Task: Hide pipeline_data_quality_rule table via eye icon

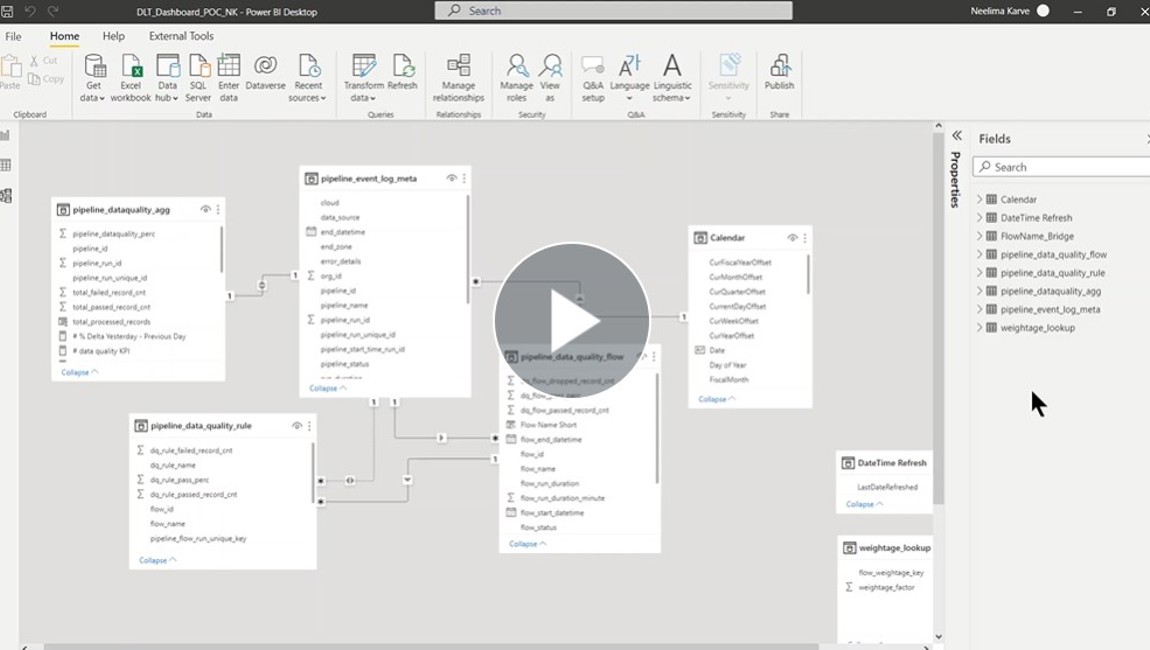Action: pyautogui.click(x=297, y=426)
